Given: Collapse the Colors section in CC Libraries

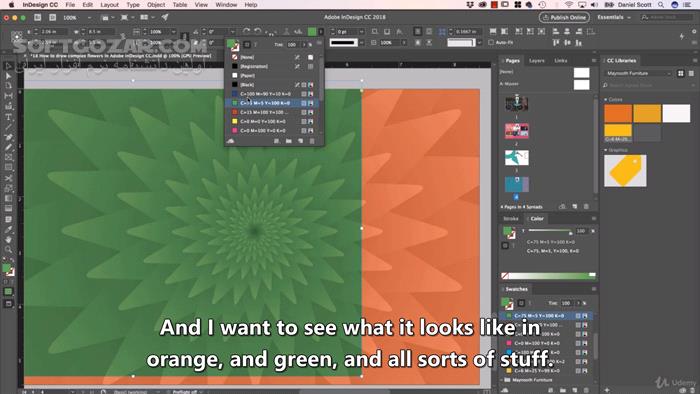Looking at the screenshot, I should click(606, 100).
